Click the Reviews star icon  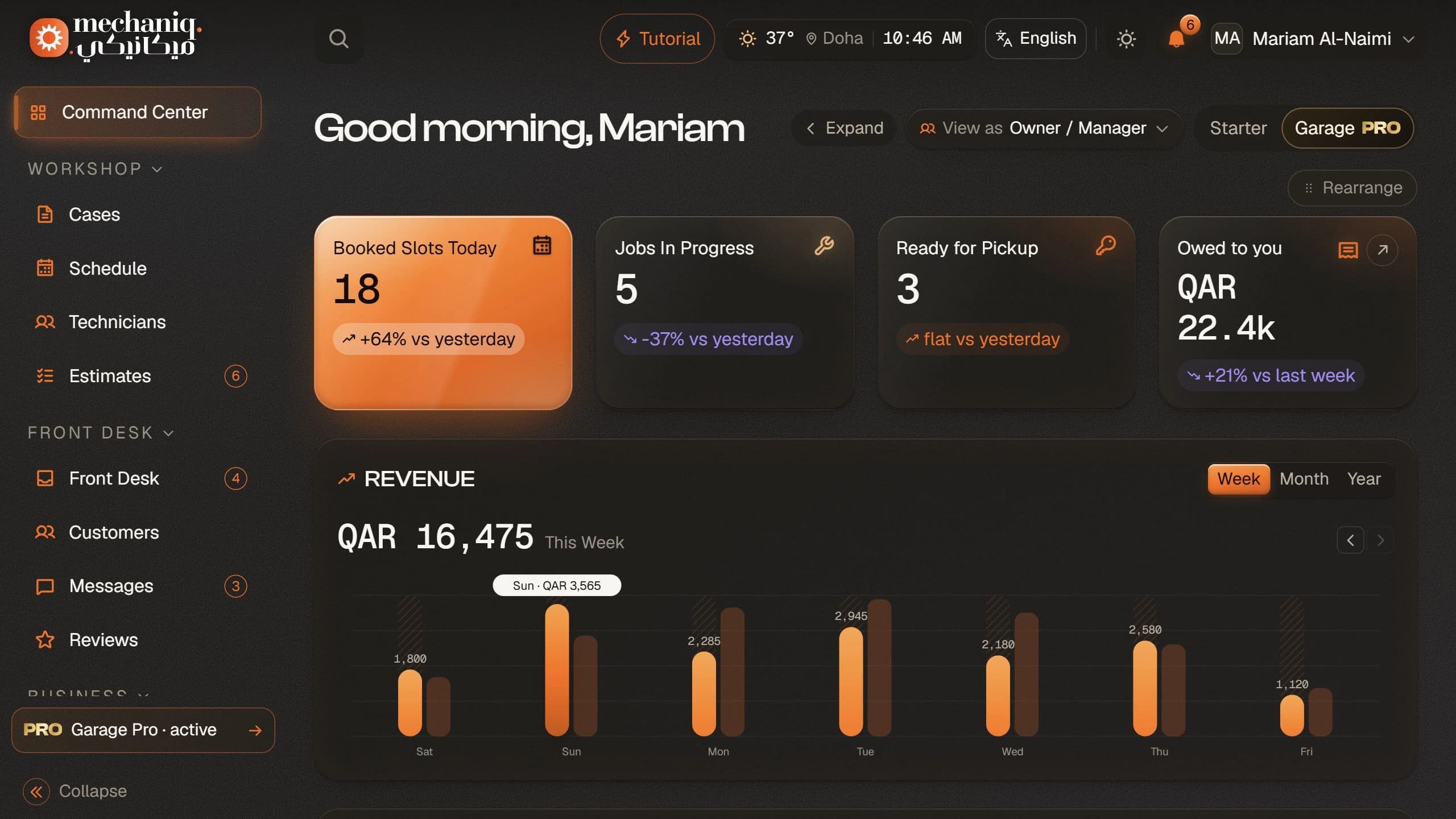[x=45, y=640]
